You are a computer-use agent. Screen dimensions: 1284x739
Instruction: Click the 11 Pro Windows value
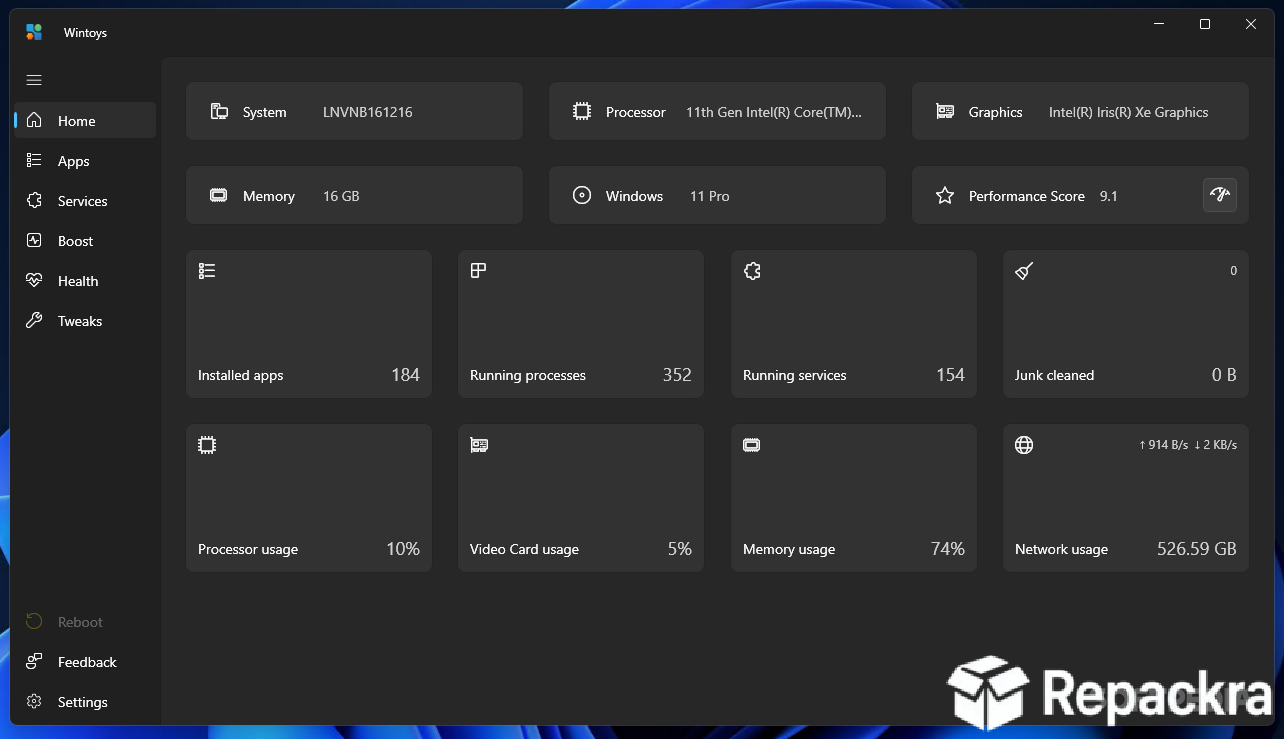pos(710,196)
